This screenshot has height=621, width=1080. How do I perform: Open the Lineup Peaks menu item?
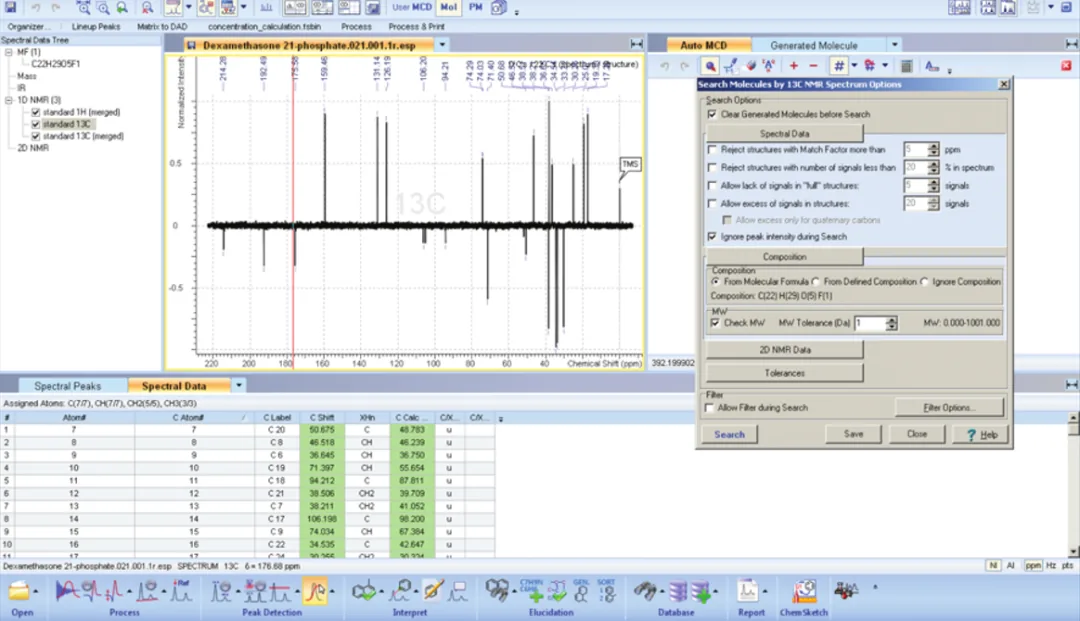(96, 27)
